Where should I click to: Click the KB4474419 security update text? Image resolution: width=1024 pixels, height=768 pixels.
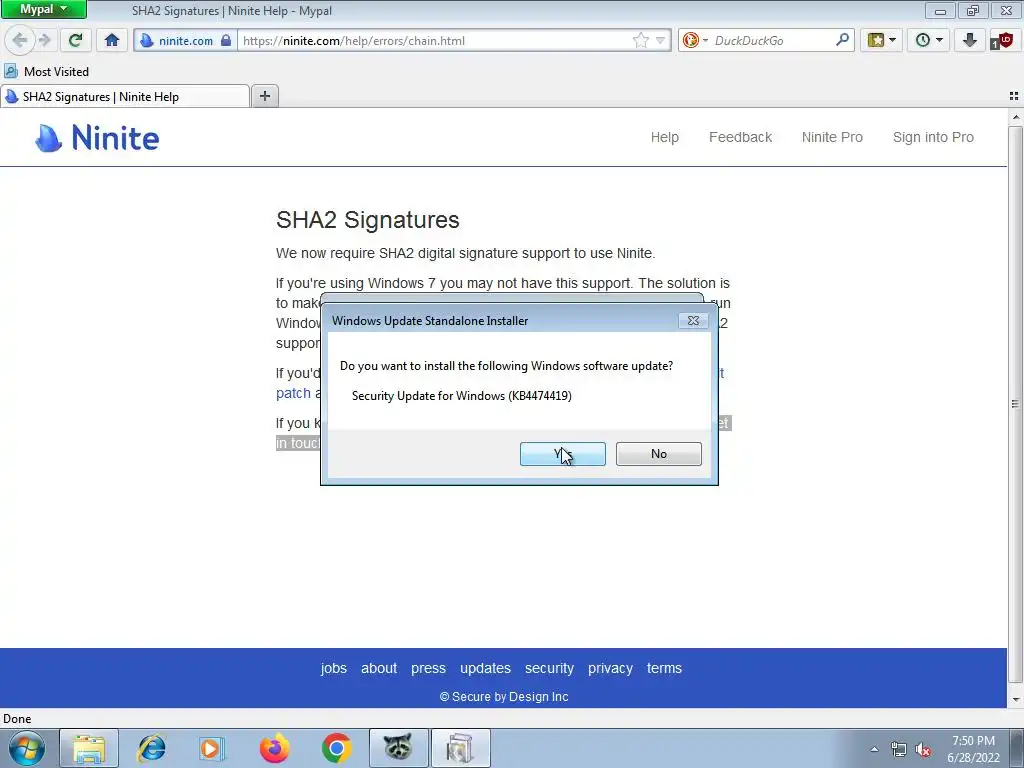[x=462, y=396]
